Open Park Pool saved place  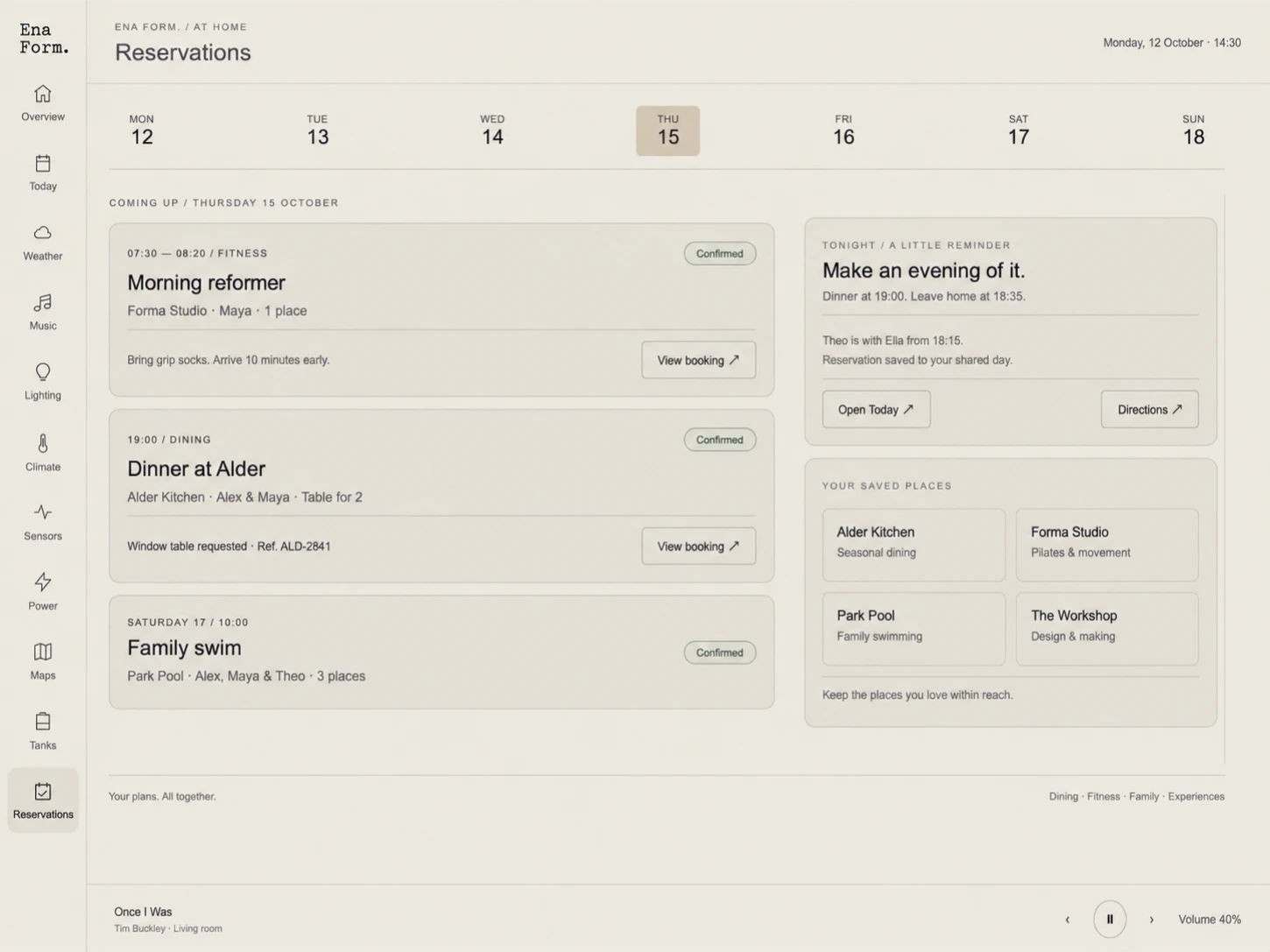pos(914,629)
